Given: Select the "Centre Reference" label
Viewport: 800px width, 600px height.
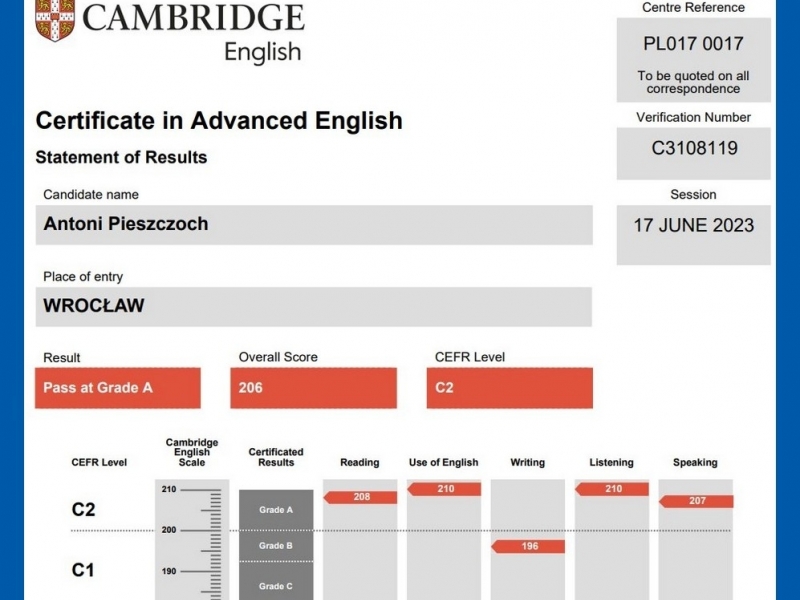Looking at the screenshot, I should click(693, 8).
